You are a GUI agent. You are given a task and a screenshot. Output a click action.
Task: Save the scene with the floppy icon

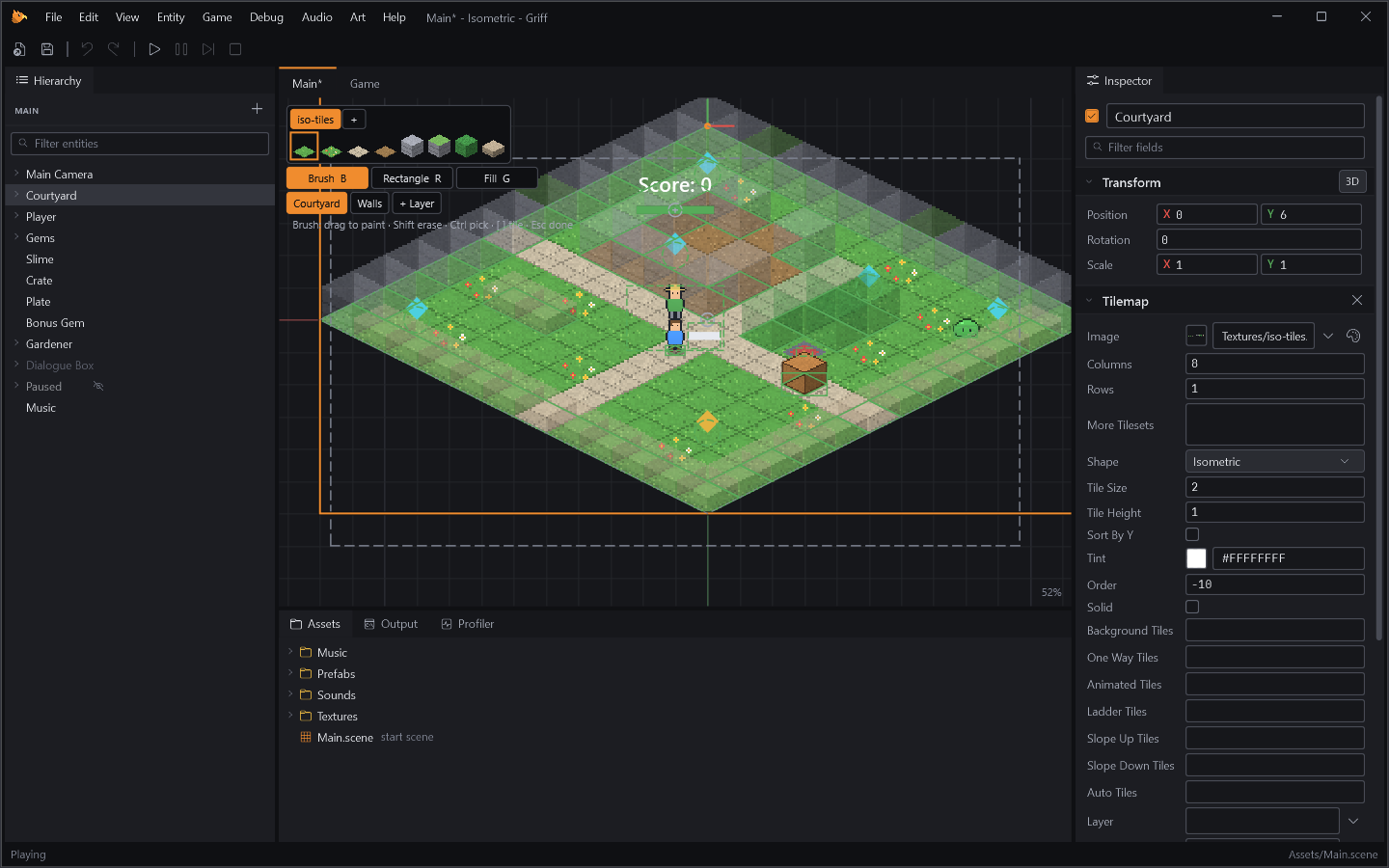pyautogui.click(x=46, y=49)
